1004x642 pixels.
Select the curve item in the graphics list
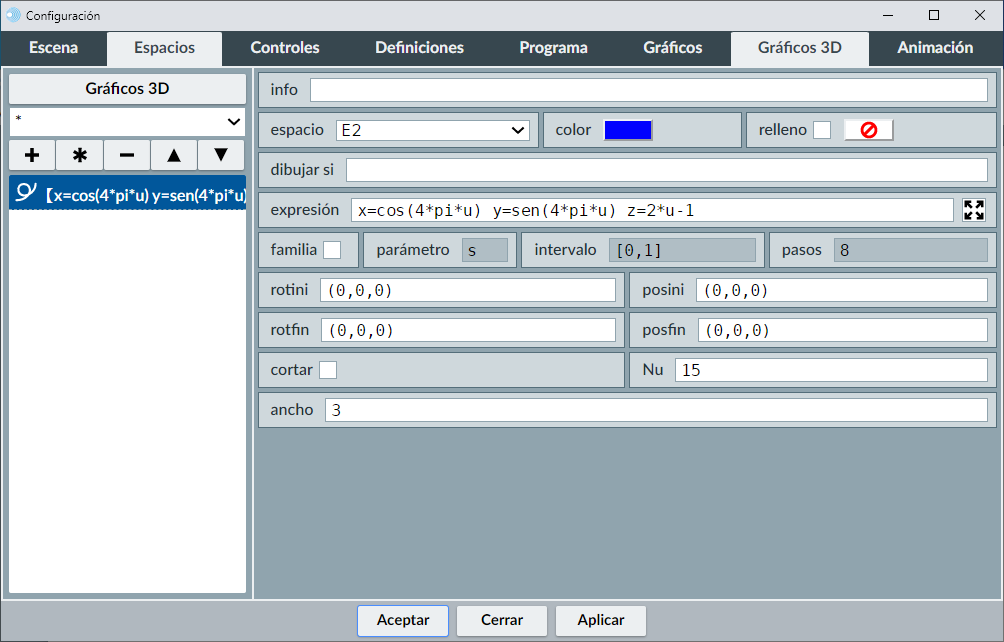[127, 195]
